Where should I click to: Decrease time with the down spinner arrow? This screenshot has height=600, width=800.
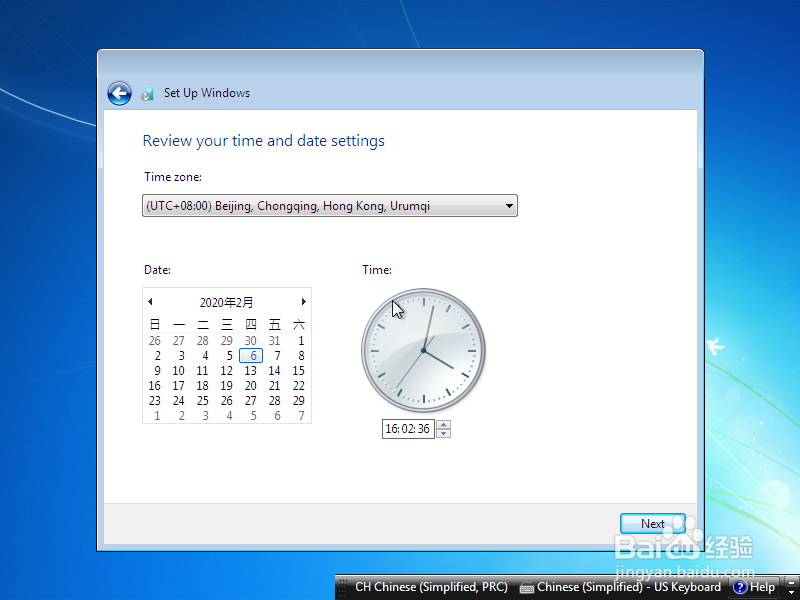coord(443,433)
